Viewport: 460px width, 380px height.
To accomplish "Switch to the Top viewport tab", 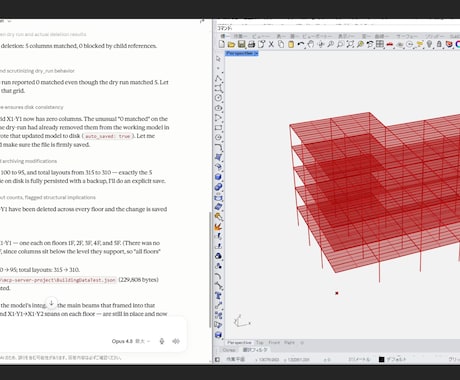I will click(260, 342).
